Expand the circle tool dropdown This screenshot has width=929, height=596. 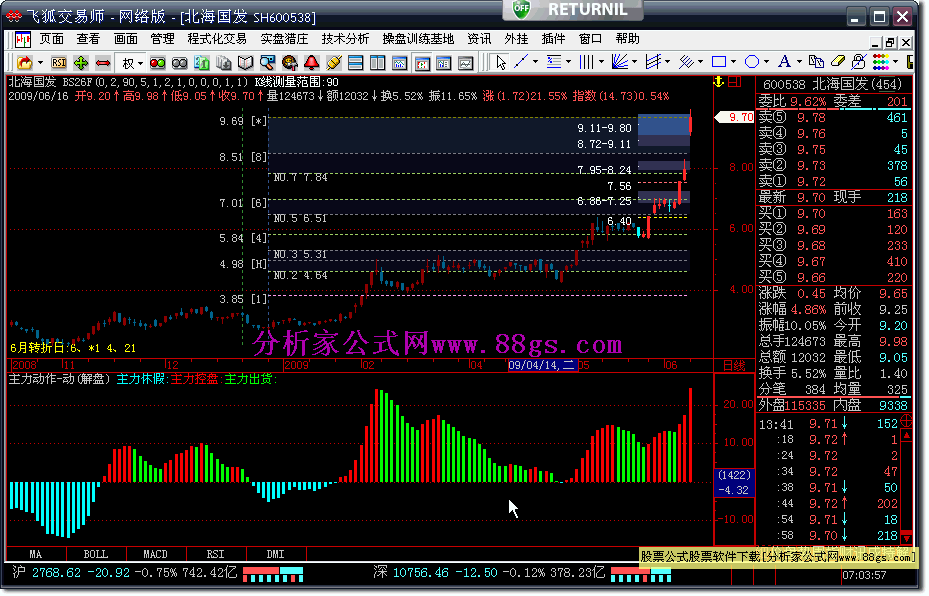(x=766, y=62)
